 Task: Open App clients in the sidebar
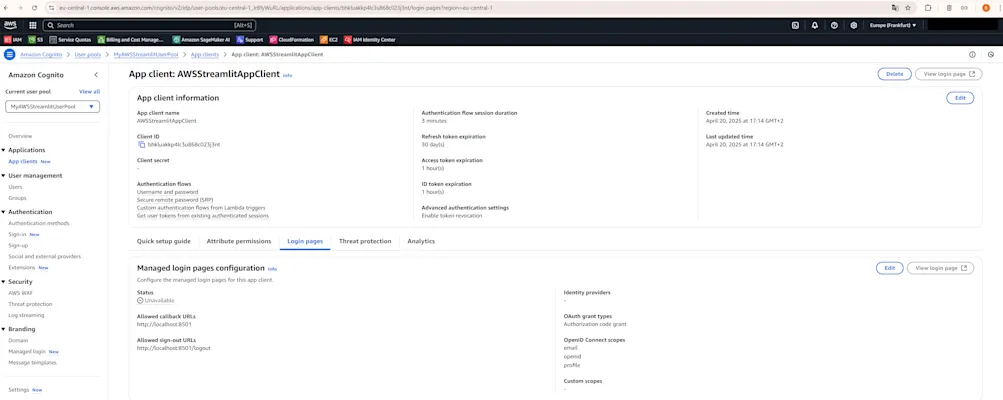22,161
